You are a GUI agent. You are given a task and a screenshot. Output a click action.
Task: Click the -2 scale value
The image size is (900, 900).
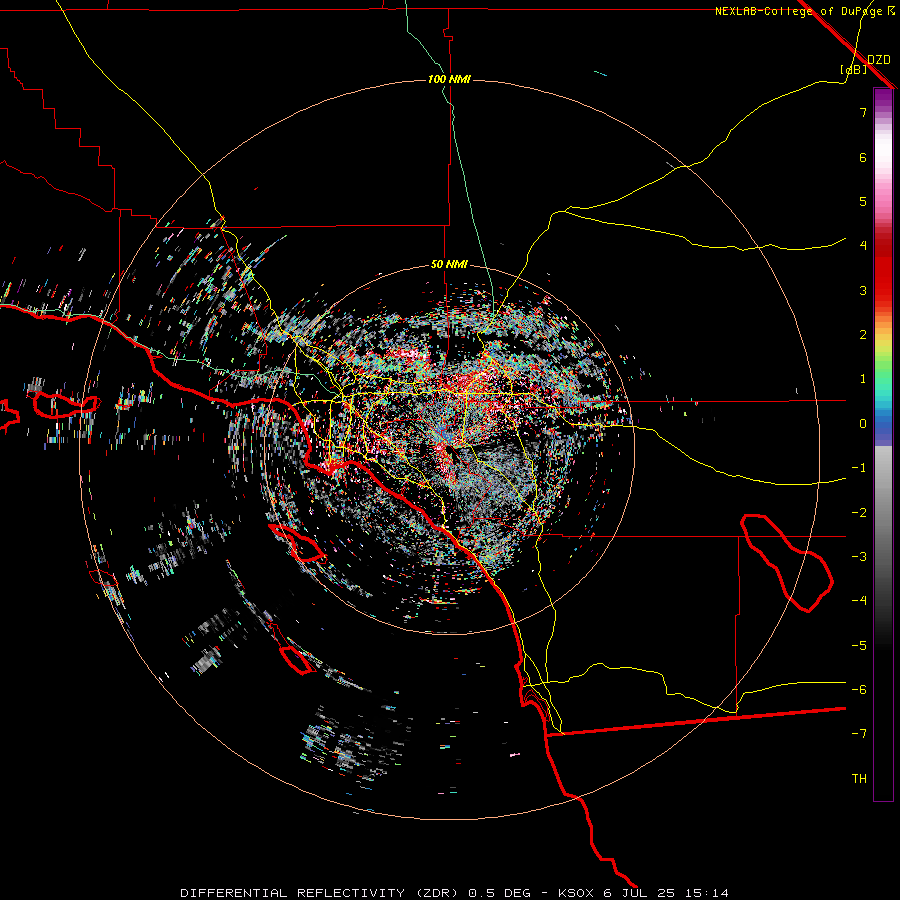pos(859,513)
